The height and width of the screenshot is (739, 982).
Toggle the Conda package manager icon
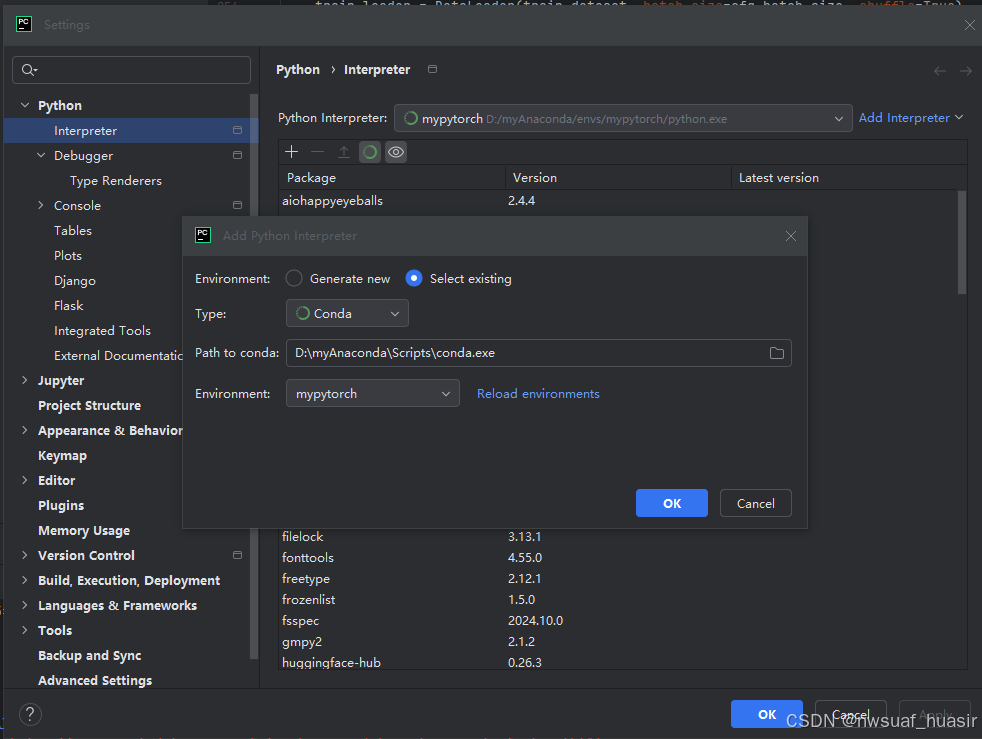(370, 152)
